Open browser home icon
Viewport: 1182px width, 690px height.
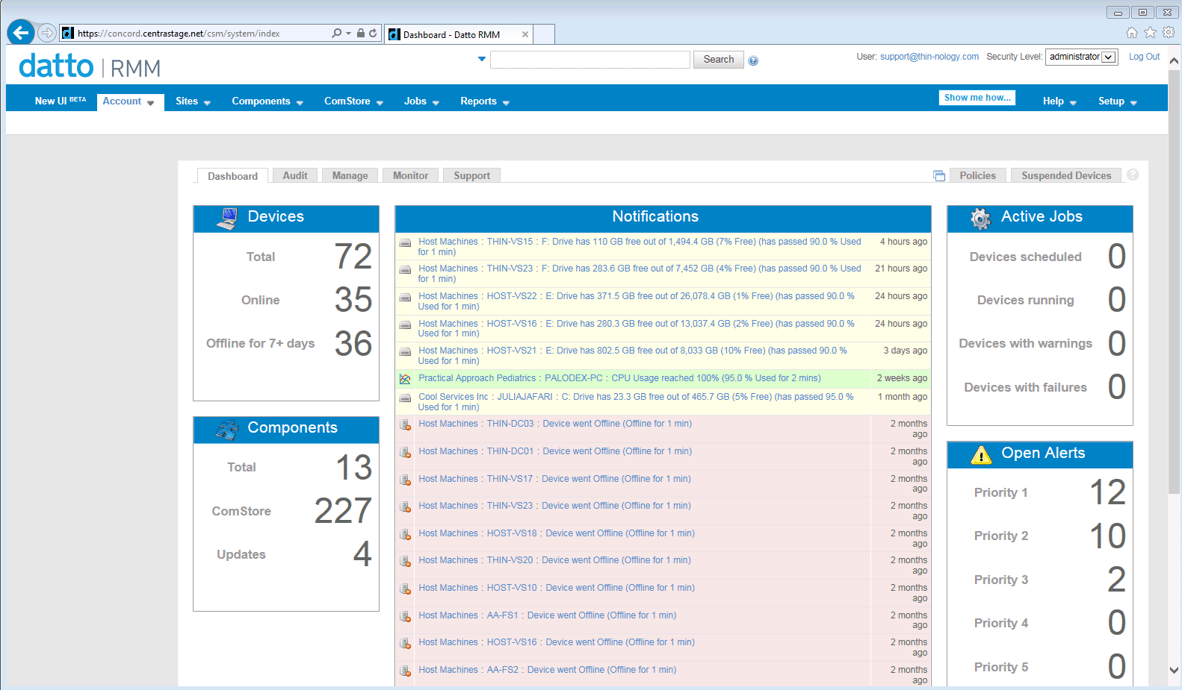click(1131, 32)
